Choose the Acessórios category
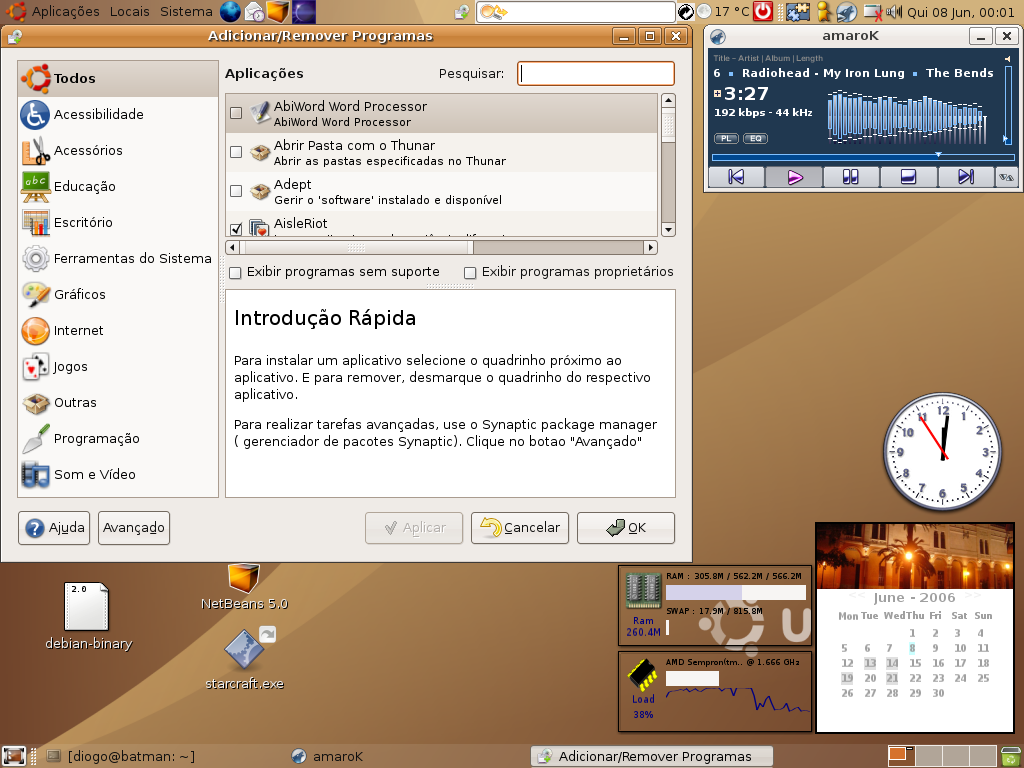The height and width of the screenshot is (768, 1024). (118, 150)
